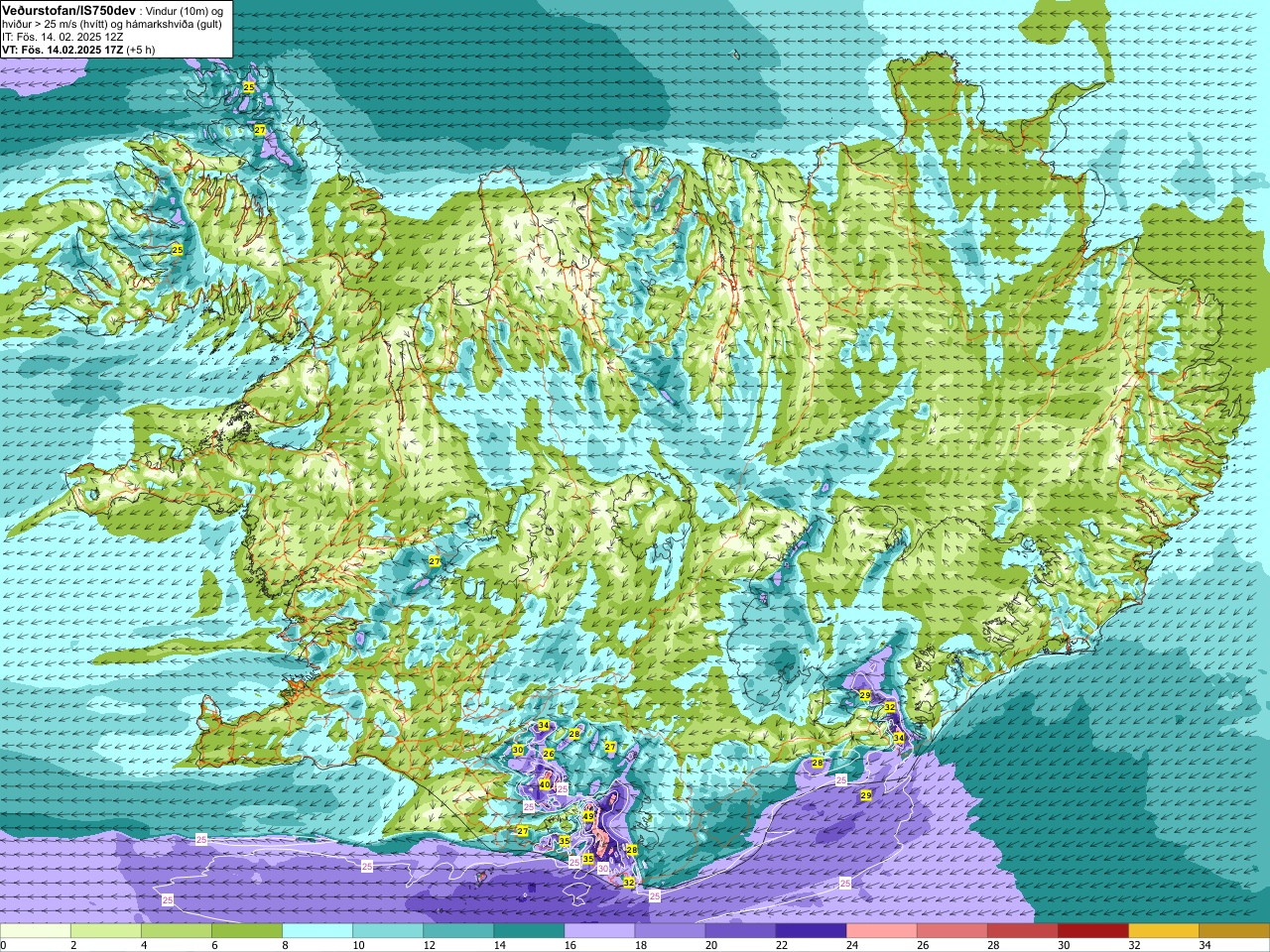This screenshot has height=952, width=1270.
Task: Click the legend scale value 6
Action: tap(215, 945)
